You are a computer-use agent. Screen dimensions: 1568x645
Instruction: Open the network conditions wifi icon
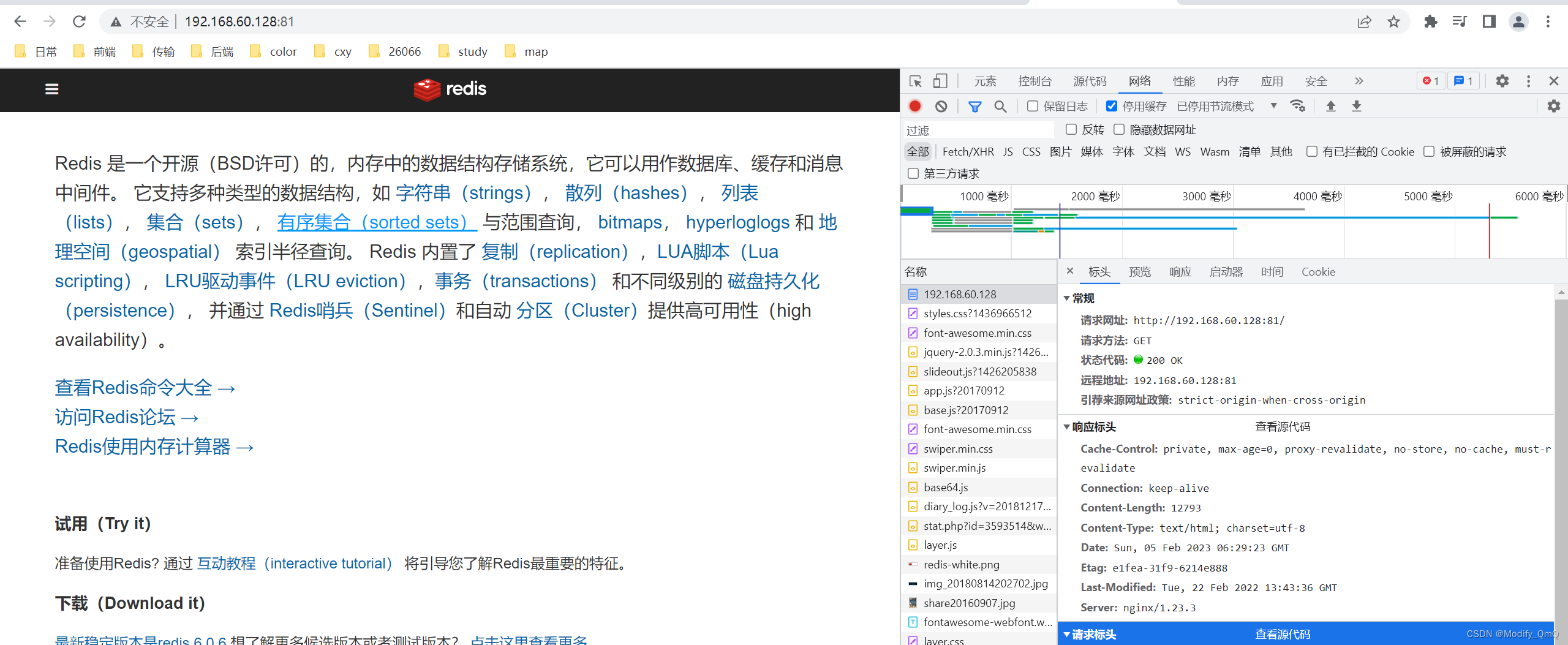[x=1297, y=106]
